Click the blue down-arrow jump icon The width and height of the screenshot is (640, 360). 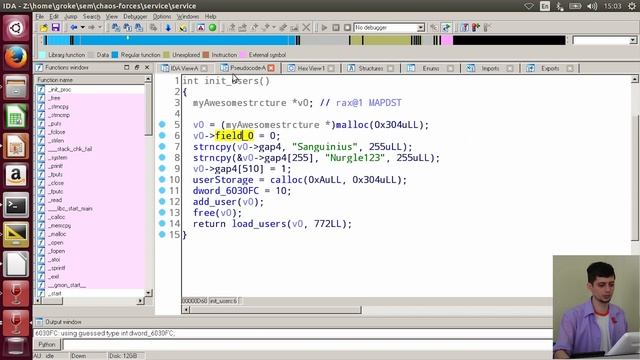click(168, 28)
